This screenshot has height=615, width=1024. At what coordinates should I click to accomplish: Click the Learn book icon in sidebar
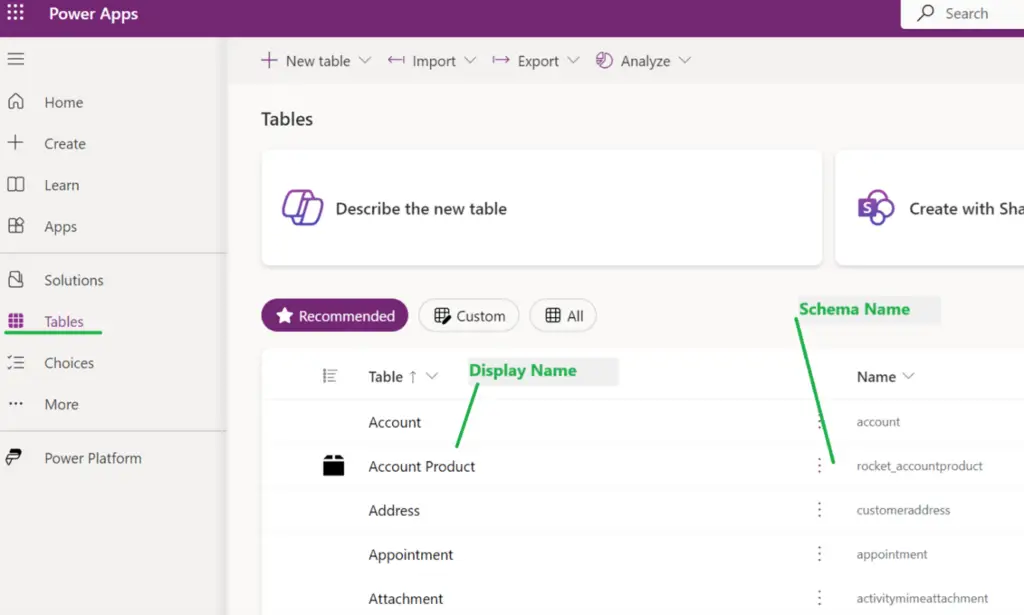coord(16,184)
